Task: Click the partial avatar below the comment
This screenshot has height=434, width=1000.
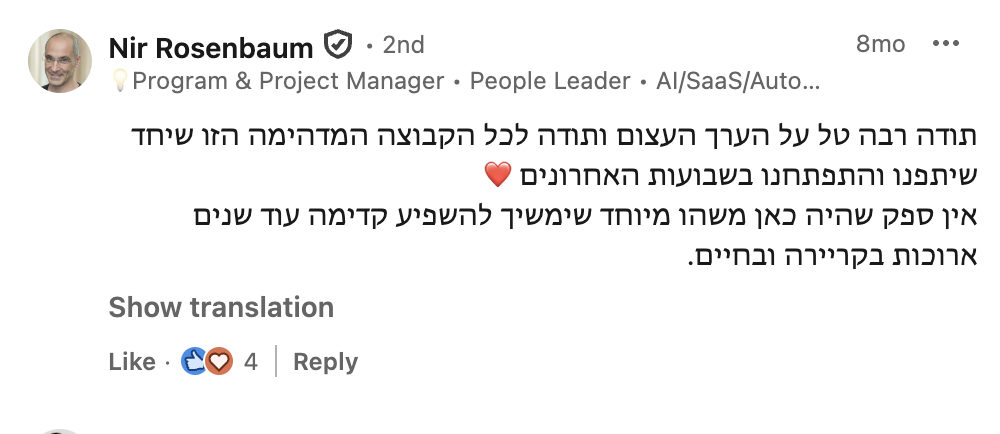Action: pos(61,430)
